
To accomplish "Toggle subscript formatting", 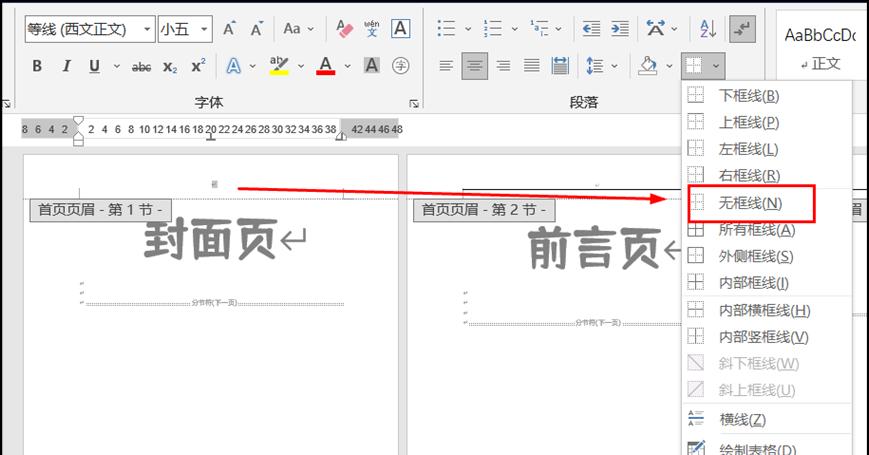I will tap(170, 67).
